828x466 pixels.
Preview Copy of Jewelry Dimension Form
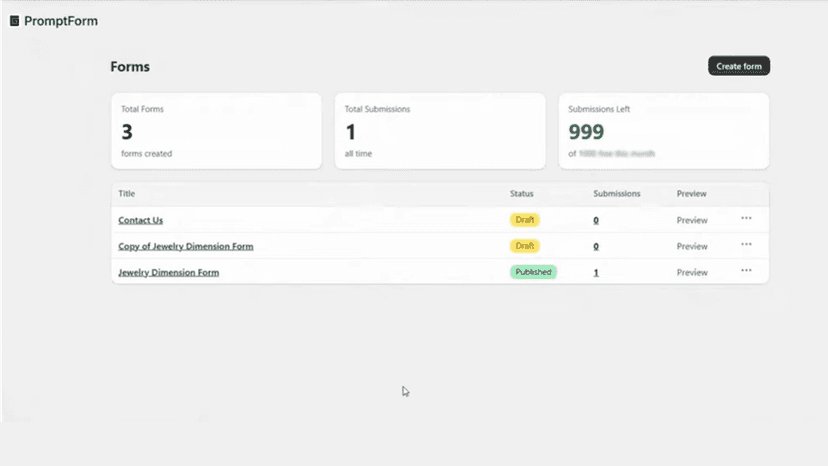coord(692,246)
